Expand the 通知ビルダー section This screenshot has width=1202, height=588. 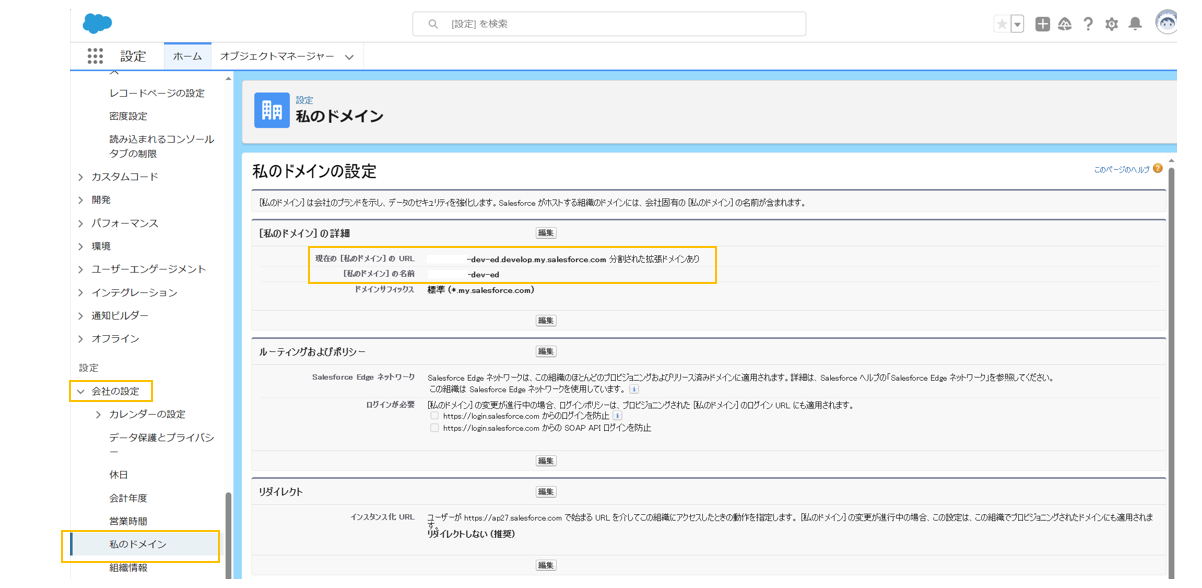tap(81, 316)
